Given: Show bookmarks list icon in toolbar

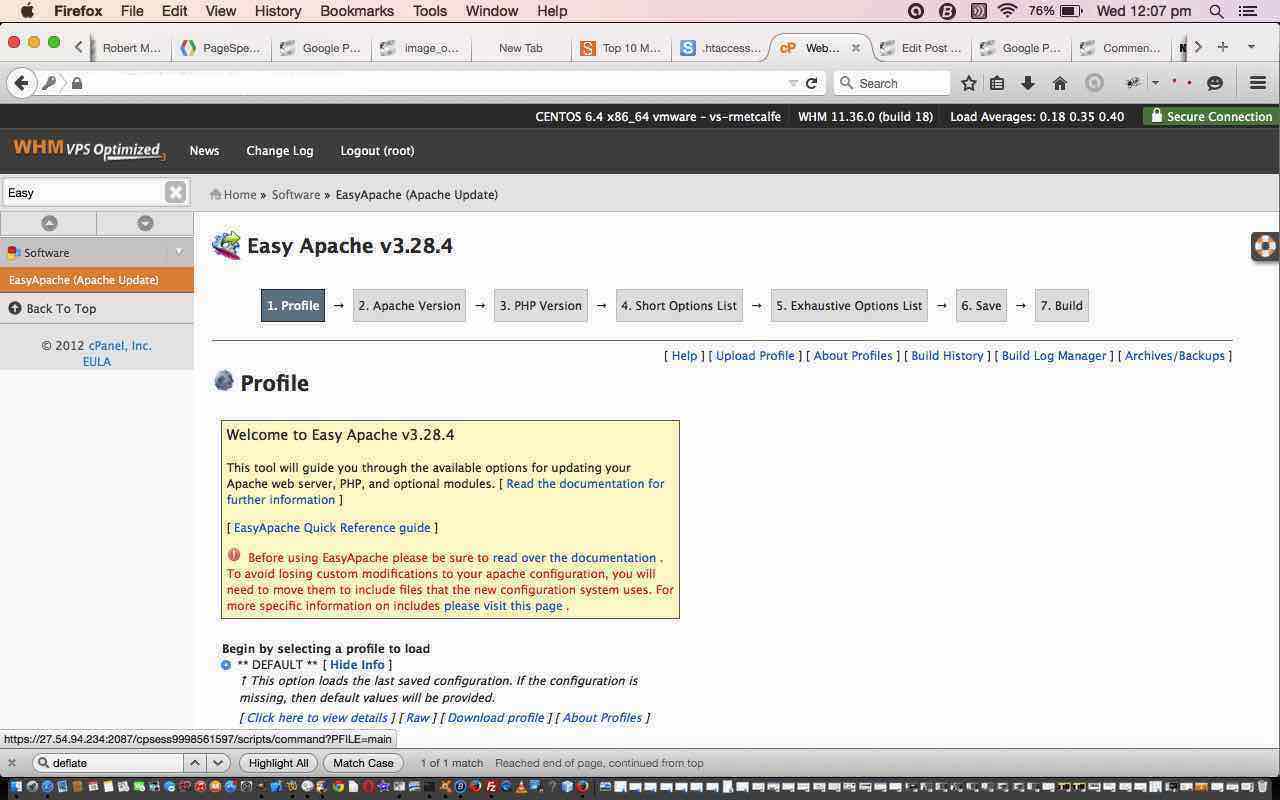Looking at the screenshot, I should click(997, 83).
